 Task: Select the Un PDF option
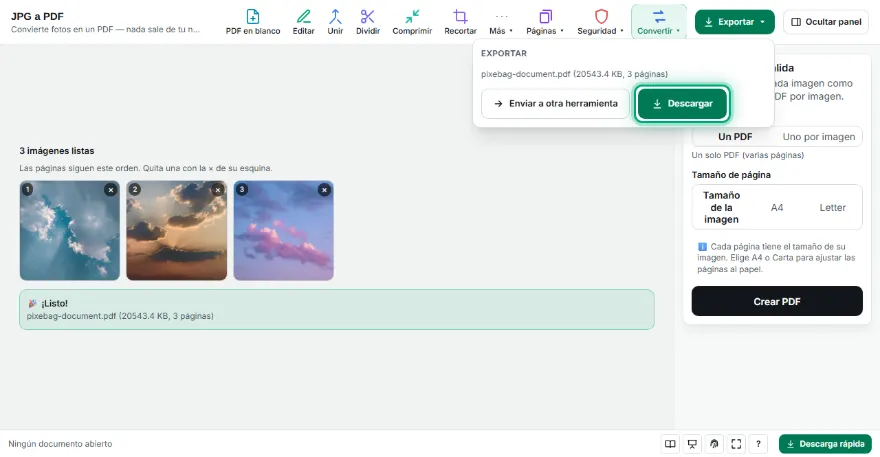735,136
